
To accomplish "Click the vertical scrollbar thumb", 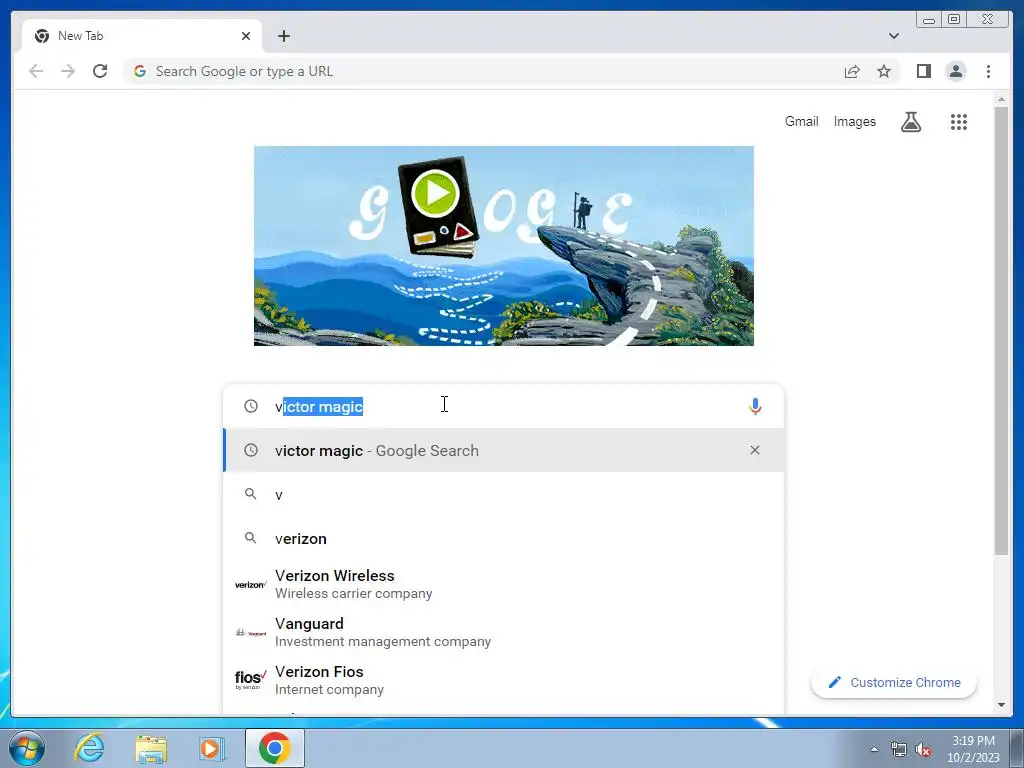I will 1002,331.
